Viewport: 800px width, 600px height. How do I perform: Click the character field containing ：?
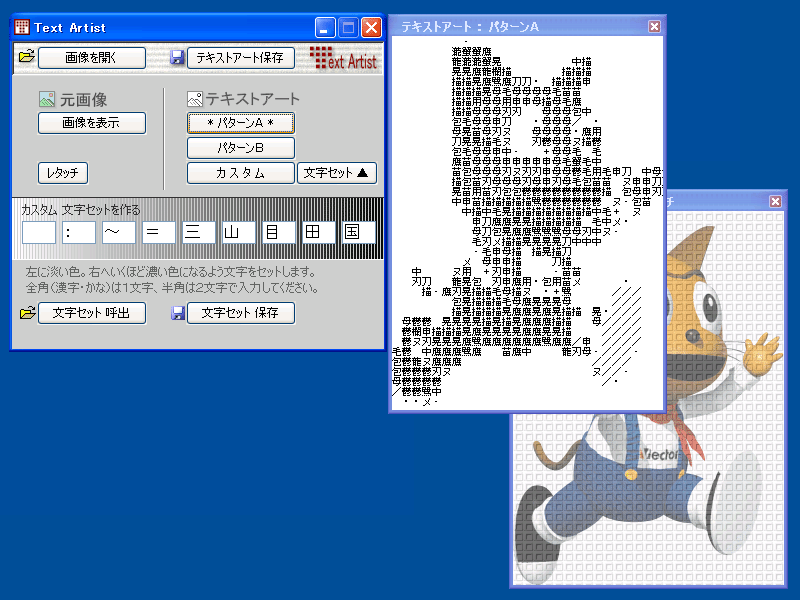pyautogui.click(x=79, y=232)
